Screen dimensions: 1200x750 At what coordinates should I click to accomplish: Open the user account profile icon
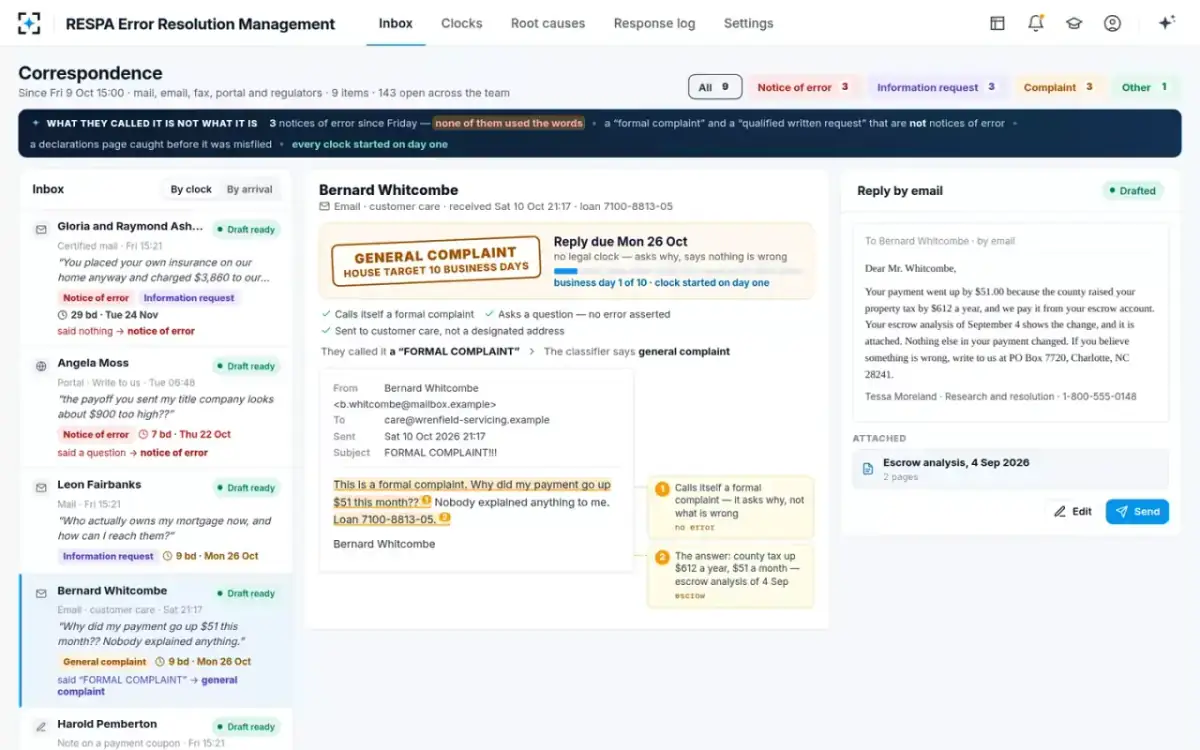[x=1112, y=23]
